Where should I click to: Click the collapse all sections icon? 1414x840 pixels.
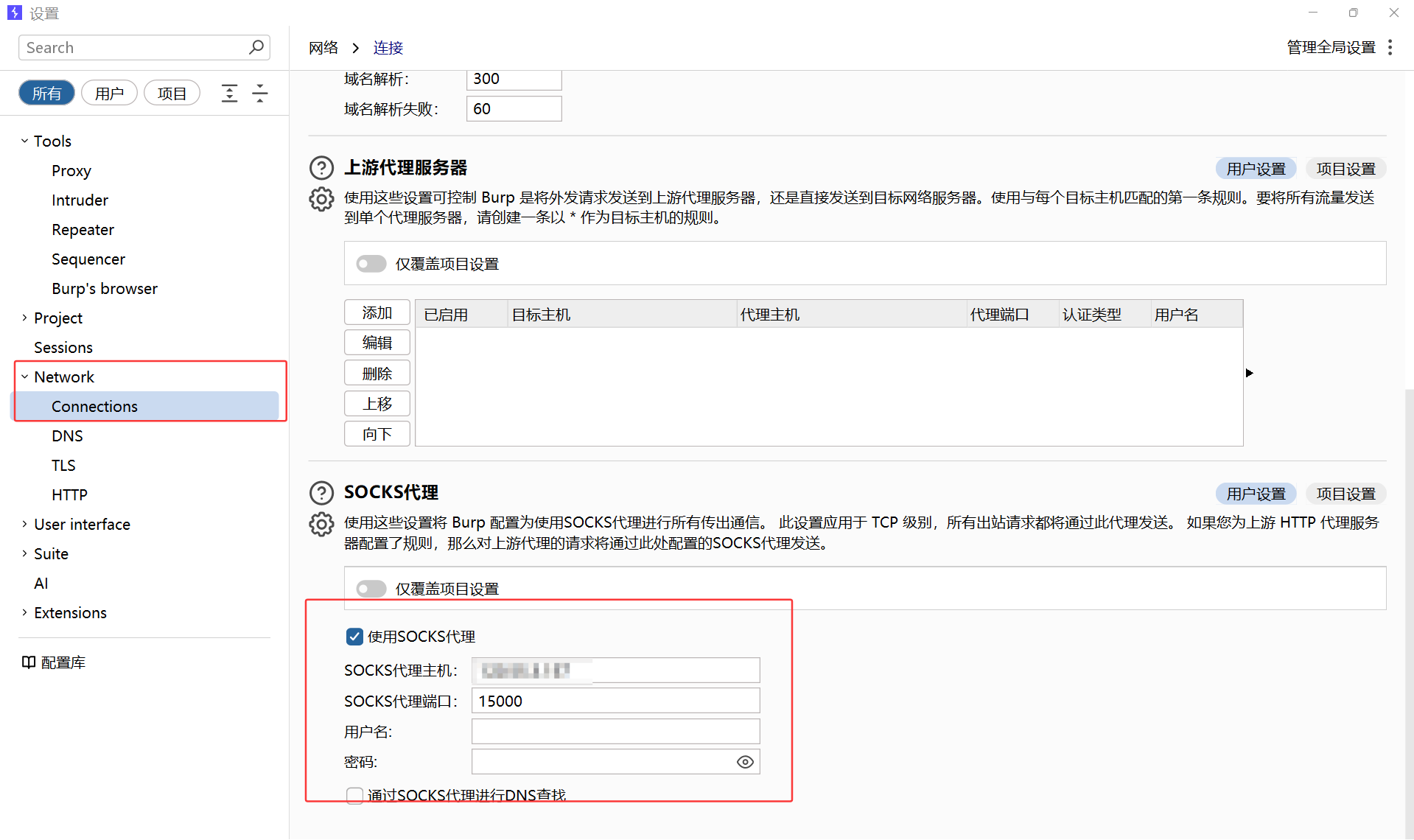click(x=259, y=94)
